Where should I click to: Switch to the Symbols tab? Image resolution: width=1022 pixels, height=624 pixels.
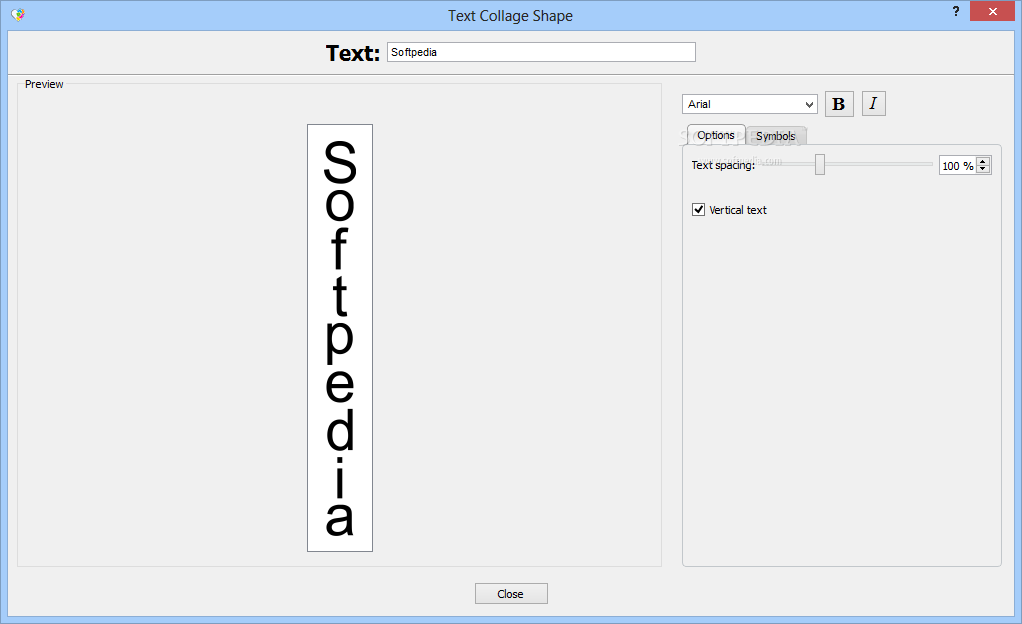click(x=776, y=136)
